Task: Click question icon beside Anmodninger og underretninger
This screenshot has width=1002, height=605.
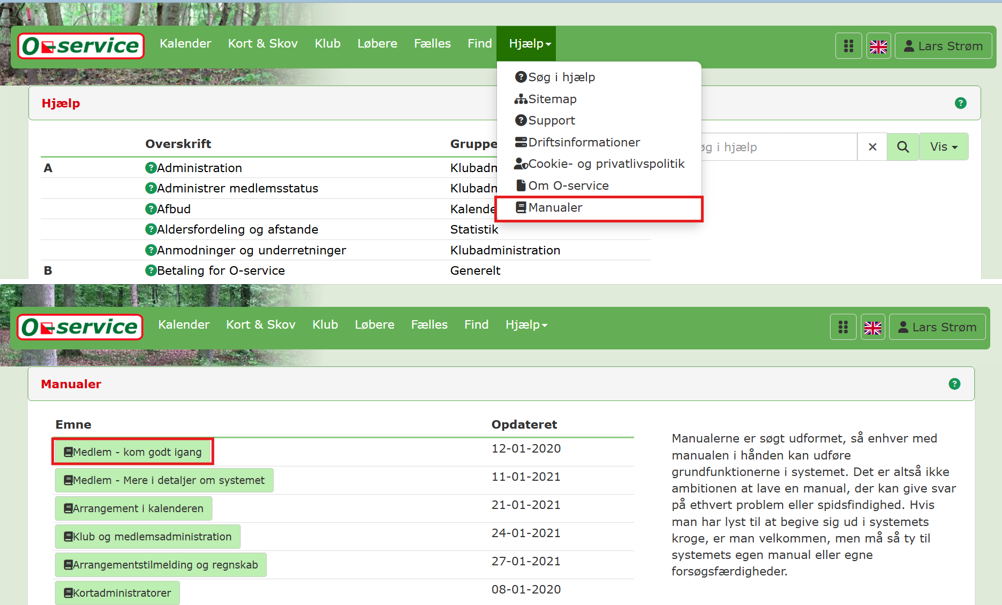Action: (151, 250)
